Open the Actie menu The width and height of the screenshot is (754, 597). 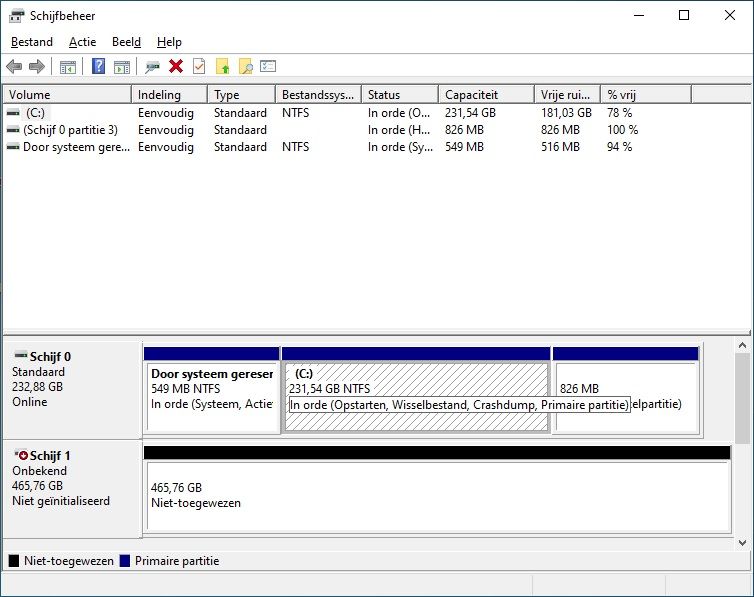coord(82,42)
